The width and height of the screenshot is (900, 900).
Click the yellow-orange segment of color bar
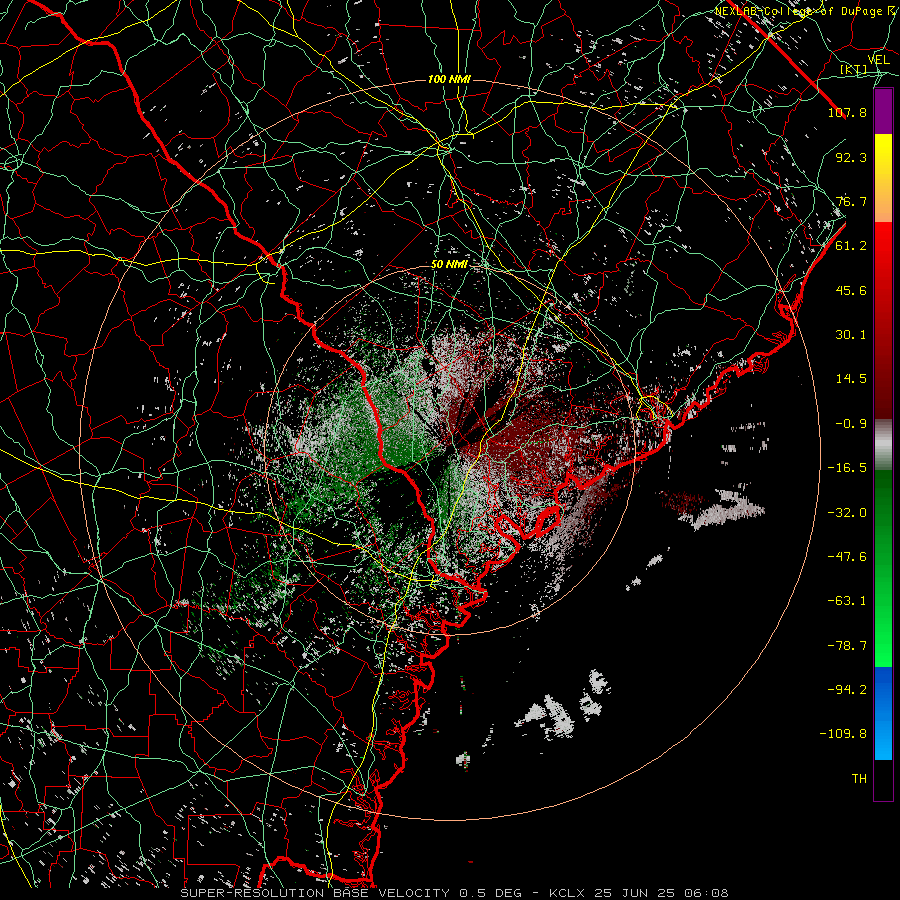click(883, 178)
